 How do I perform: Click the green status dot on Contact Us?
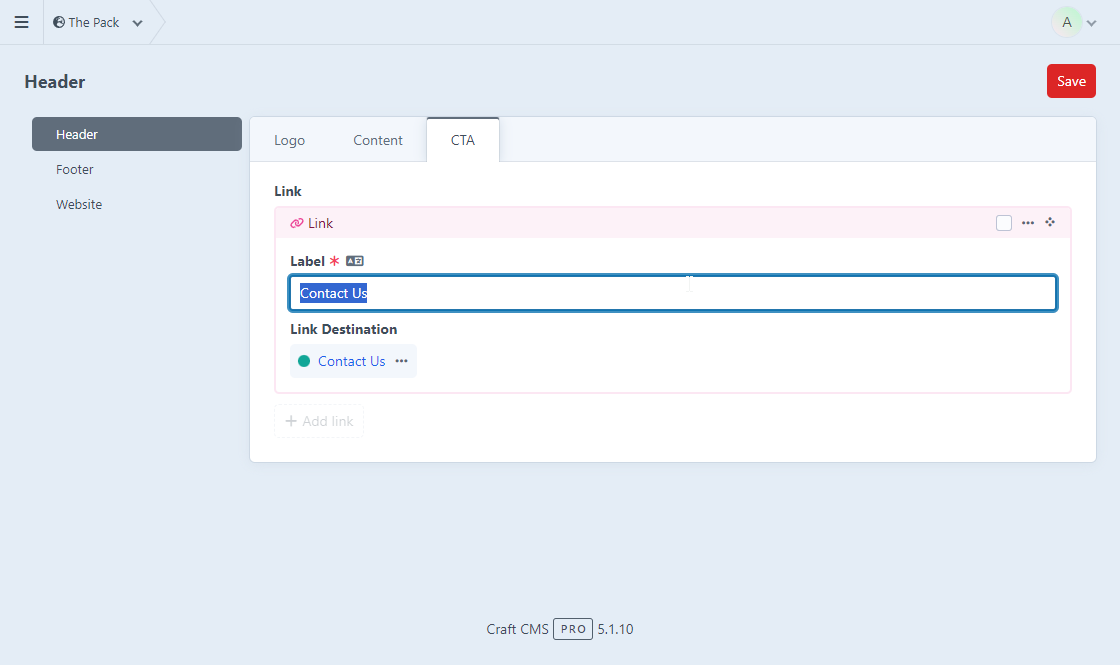pos(304,361)
